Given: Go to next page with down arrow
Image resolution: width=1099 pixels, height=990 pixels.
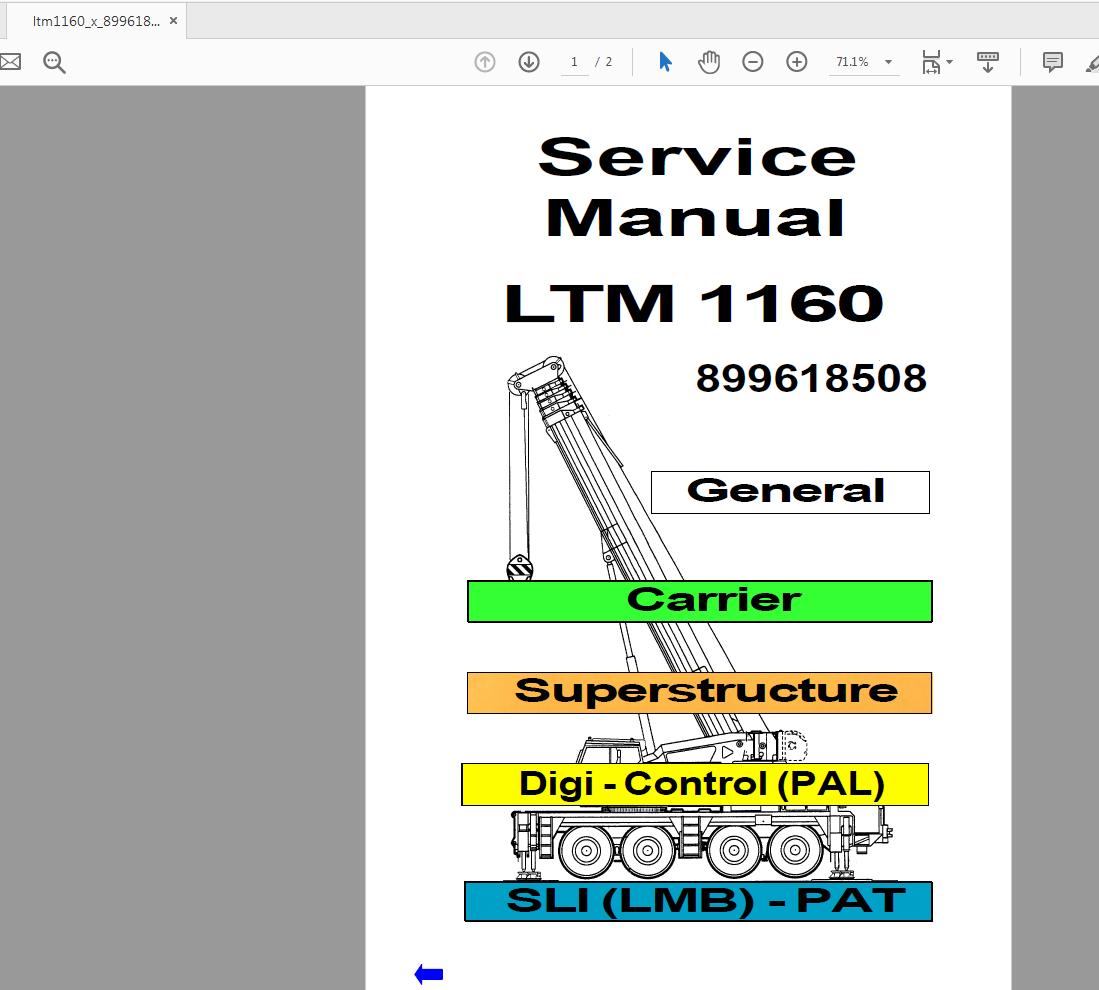Looking at the screenshot, I should point(528,62).
